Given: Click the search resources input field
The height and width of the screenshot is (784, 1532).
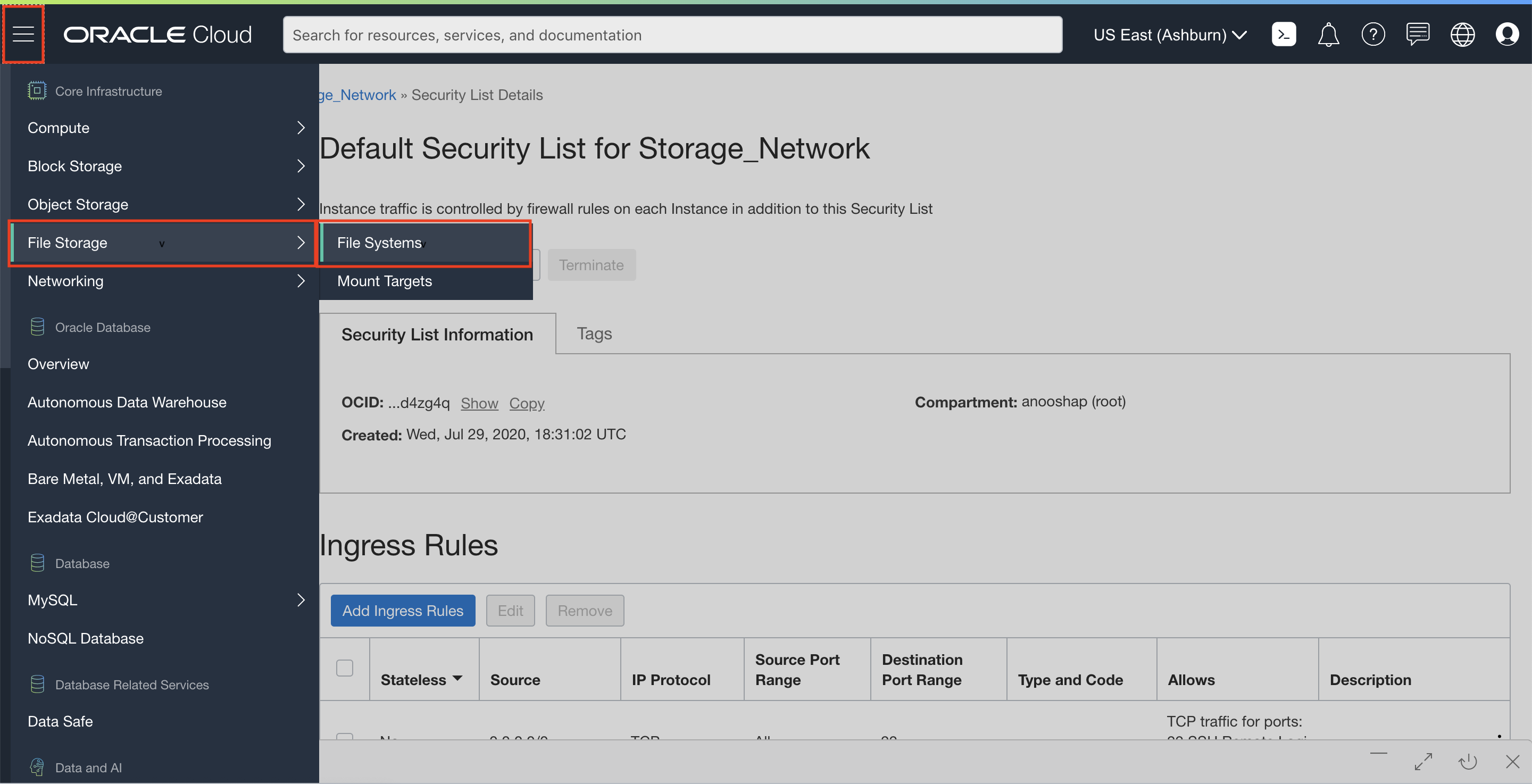Looking at the screenshot, I should (x=672, y=35).
